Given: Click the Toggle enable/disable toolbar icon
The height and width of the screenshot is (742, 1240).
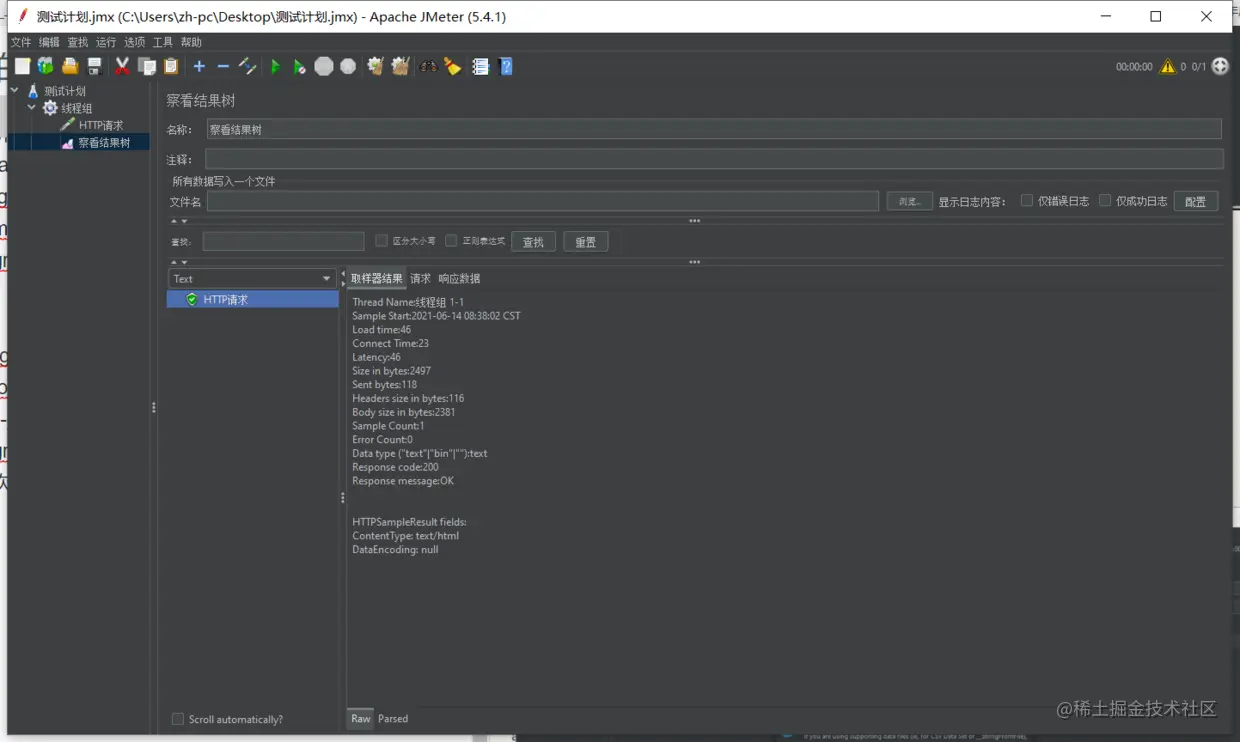Looking at the screenshot, I should click(x=248, y=66).
